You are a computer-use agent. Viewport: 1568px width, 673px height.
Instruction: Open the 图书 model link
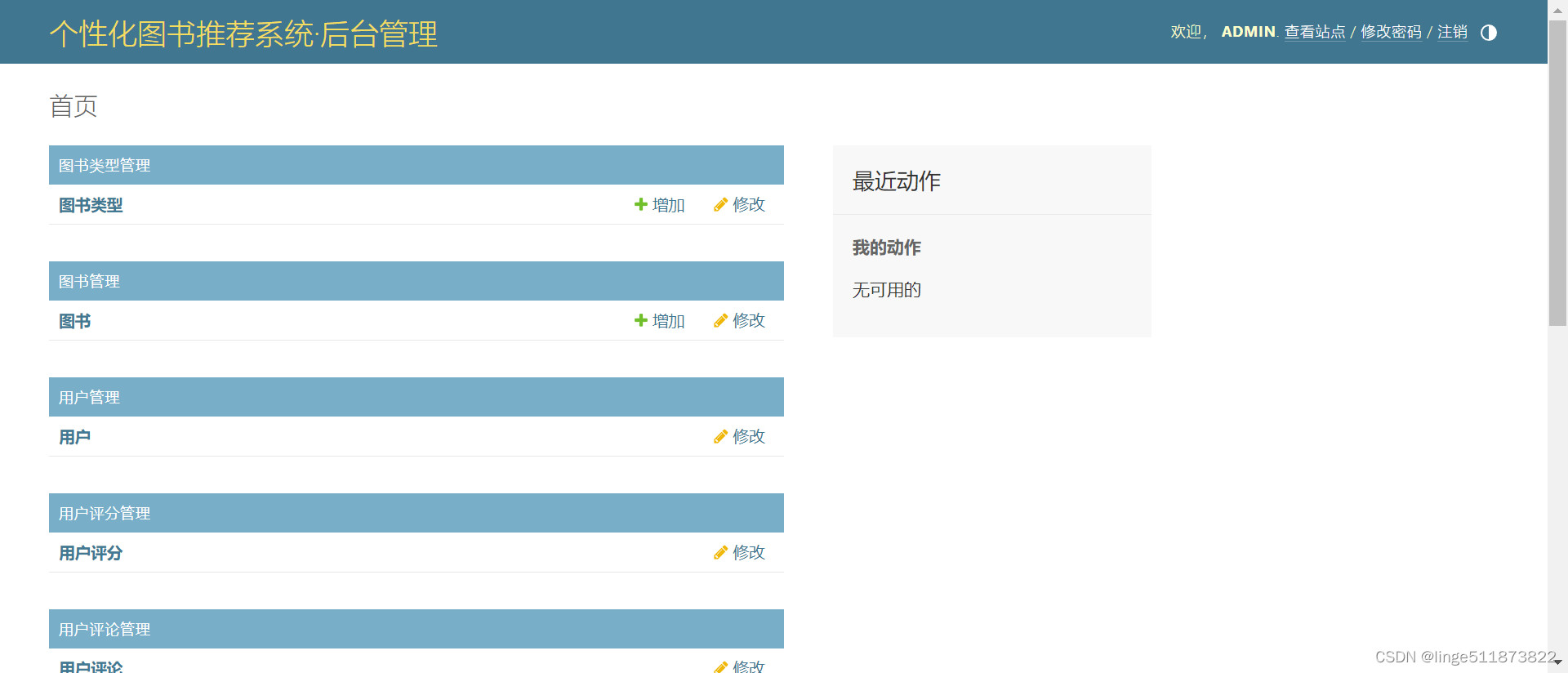[x=74, y=321]
